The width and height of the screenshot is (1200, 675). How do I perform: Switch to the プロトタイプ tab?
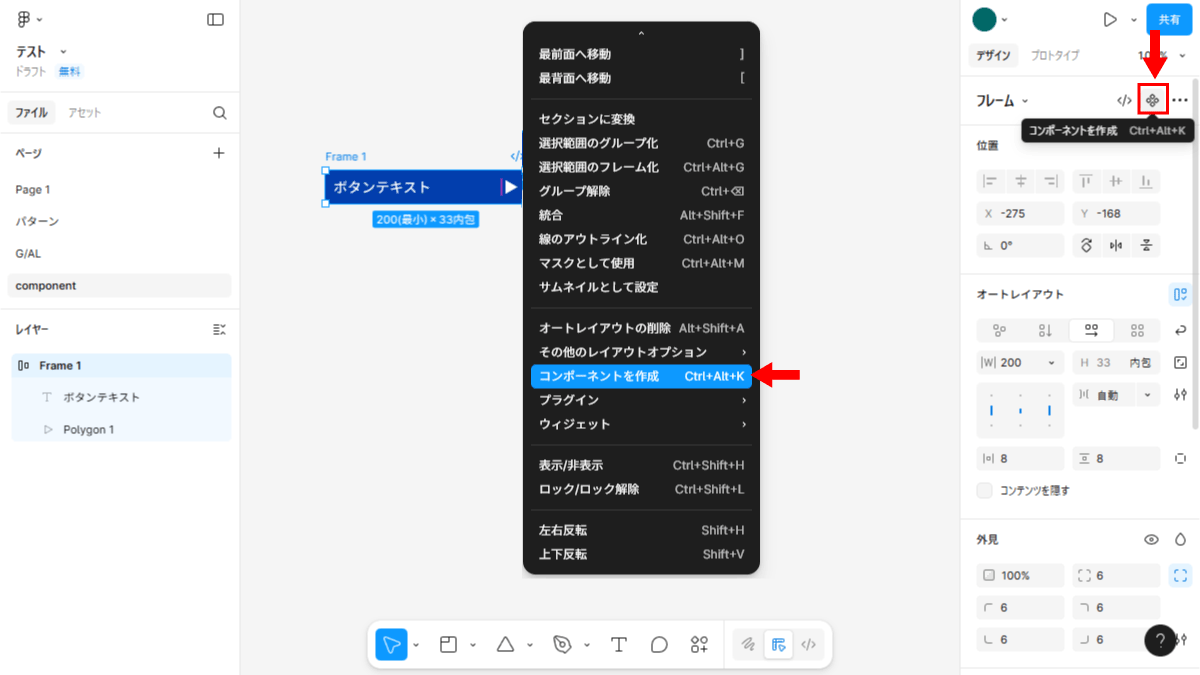(1055, 56)
